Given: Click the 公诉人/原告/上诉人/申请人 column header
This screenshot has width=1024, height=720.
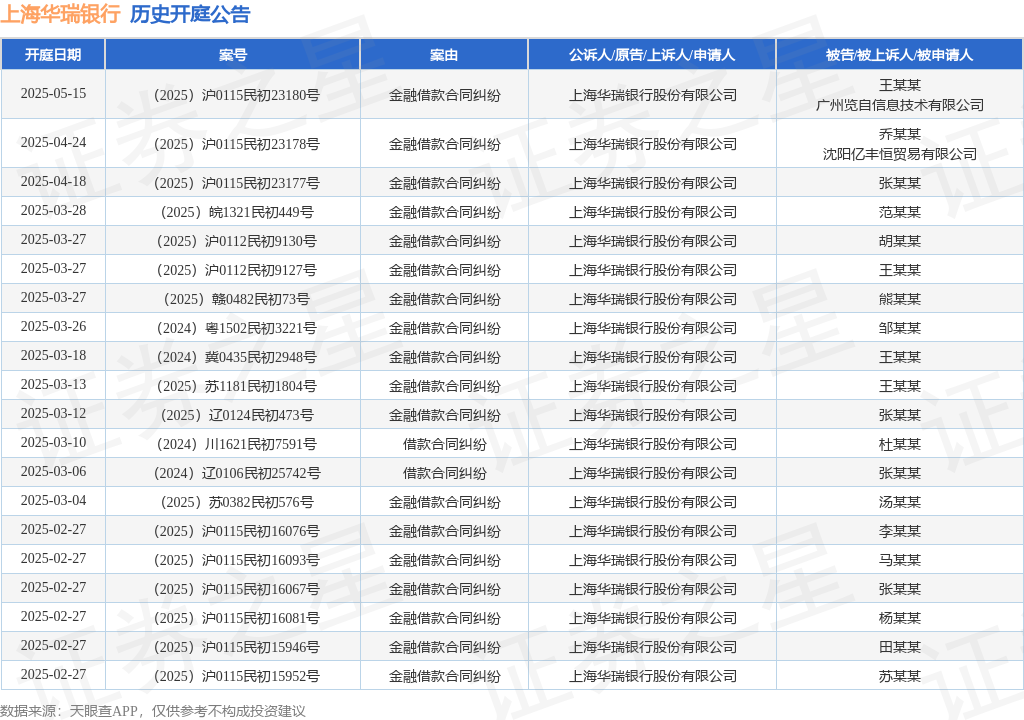Looking at the screenshot, I should 652,55.
